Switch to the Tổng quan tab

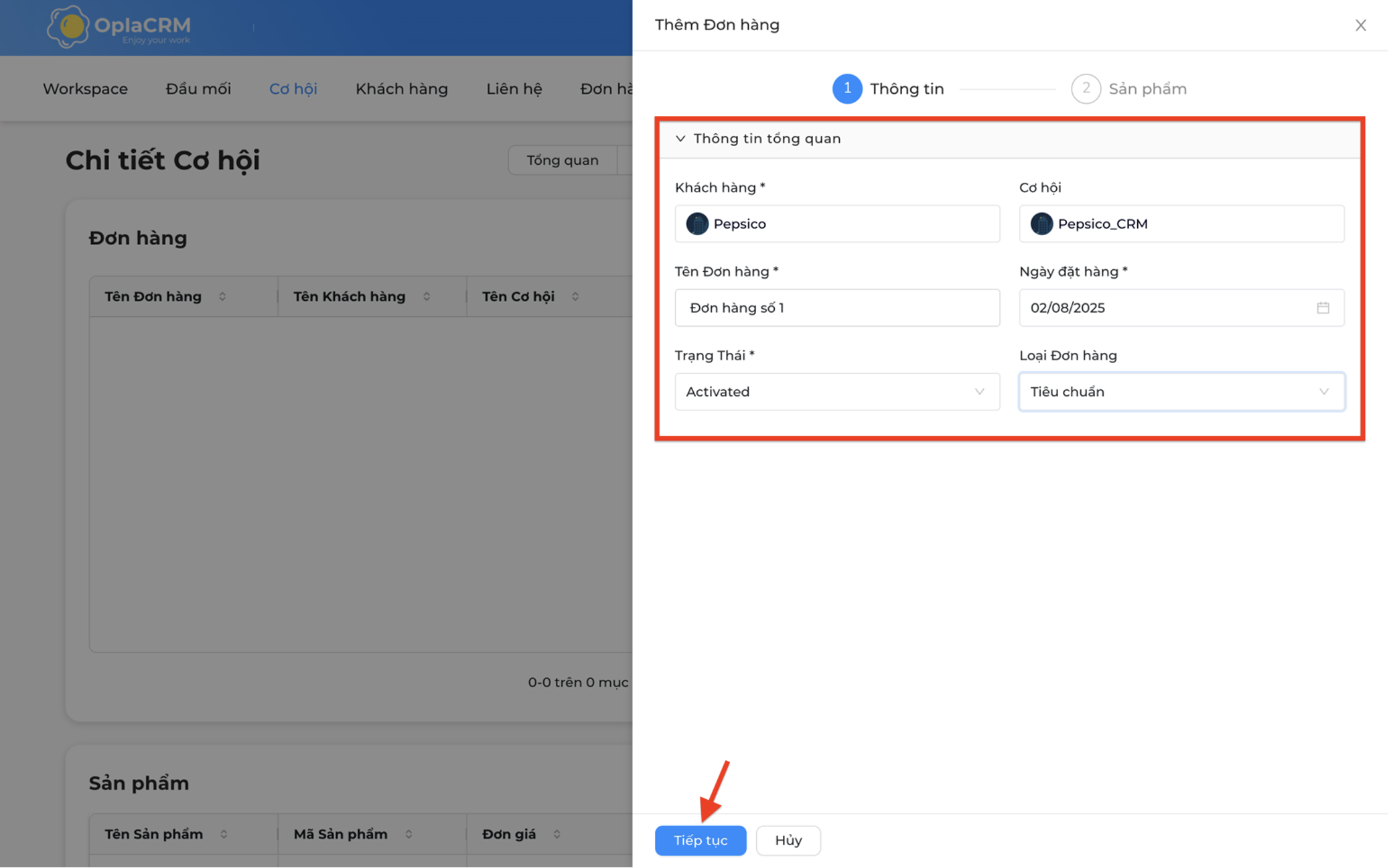[x=563, y=160]
